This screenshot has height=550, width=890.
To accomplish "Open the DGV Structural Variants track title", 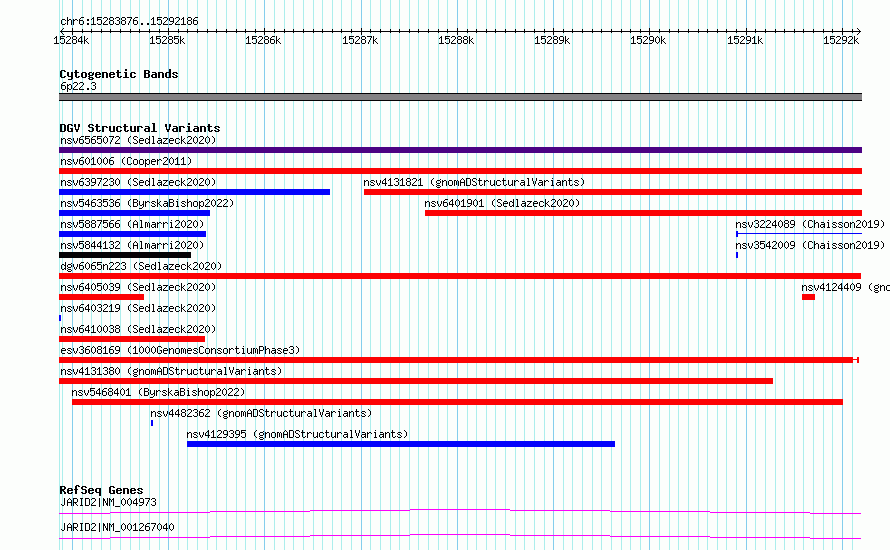I will pyautogui.click(x=140, y=128).
